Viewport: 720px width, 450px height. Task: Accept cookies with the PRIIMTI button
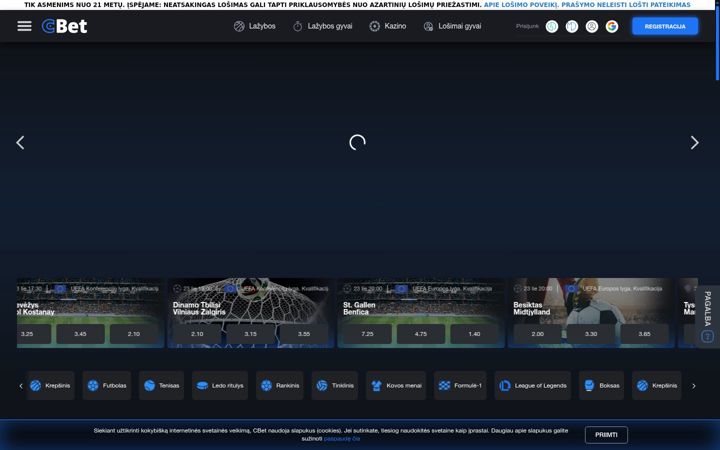coord(606,435)
